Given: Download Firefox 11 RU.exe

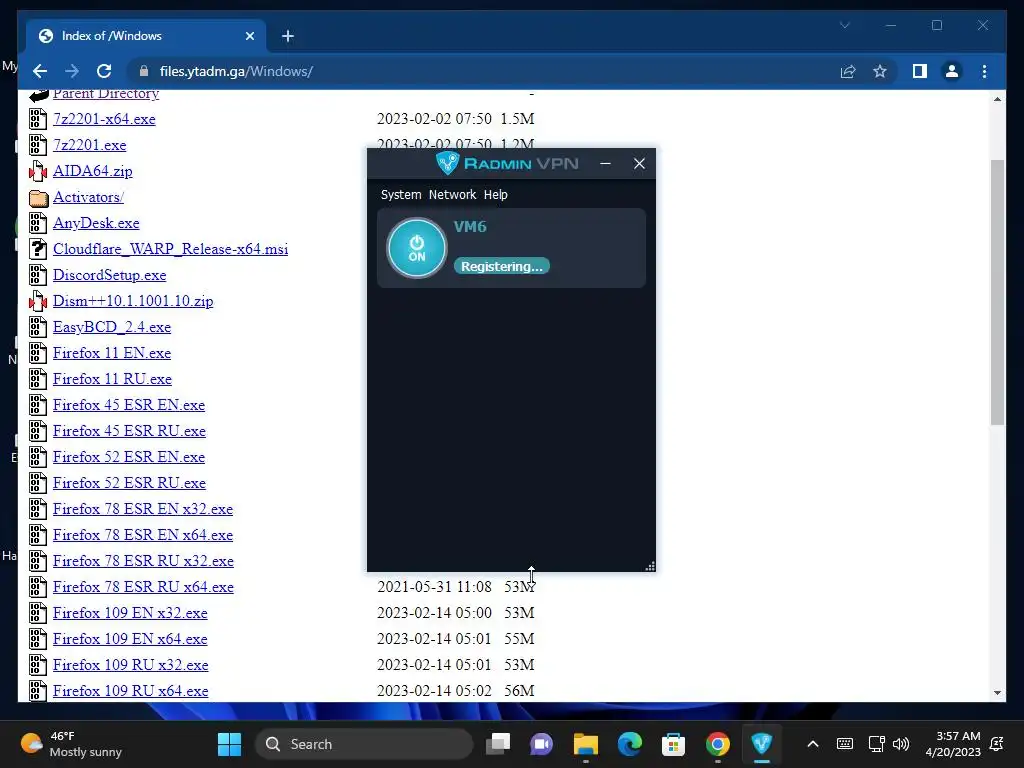Looking at the screenshot, I should (112, 379).
